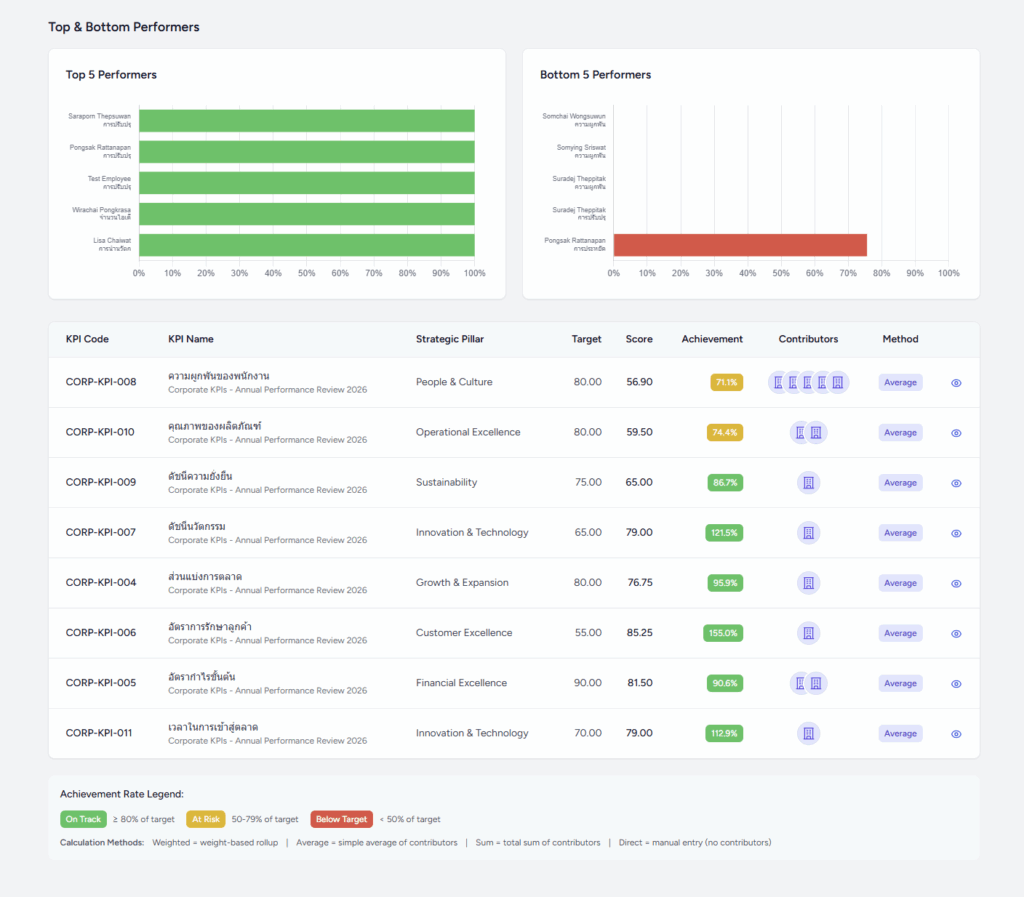This screenshot has height=897, width=1024.
Task: Click the contributor icon for CORP-KPI-011
Action: (808, 733)
